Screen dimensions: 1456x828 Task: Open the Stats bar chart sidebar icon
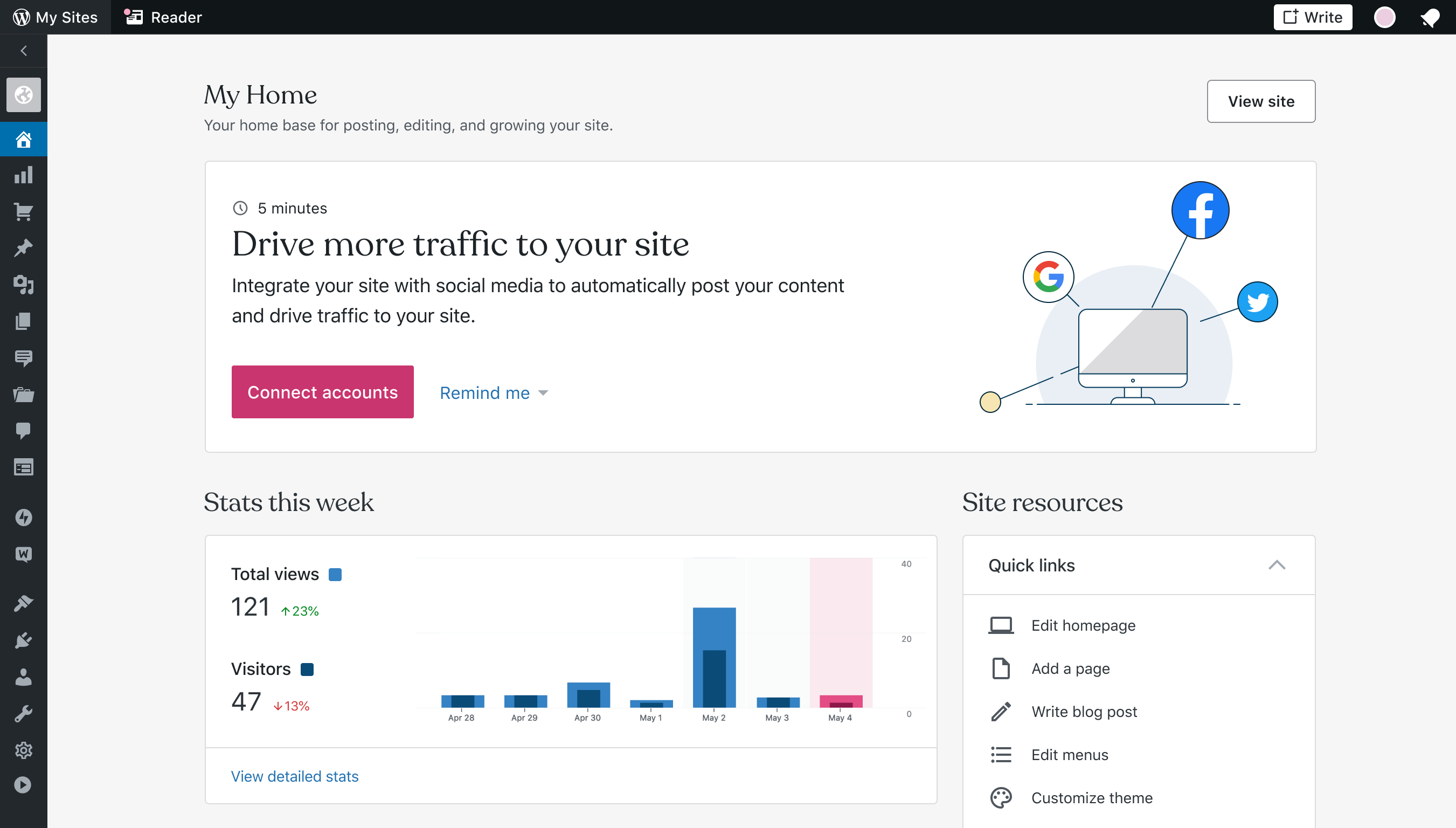[x=23, y=175]
